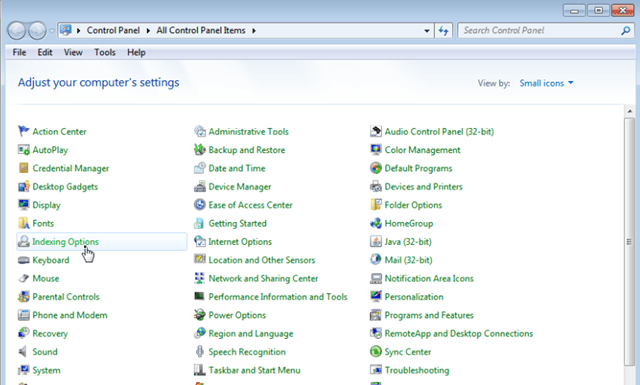This screenshot has height=385, width=640.
Task: Click the Desktop Gadgets icon
Action: pyautogui.click(x=24, y=186)
